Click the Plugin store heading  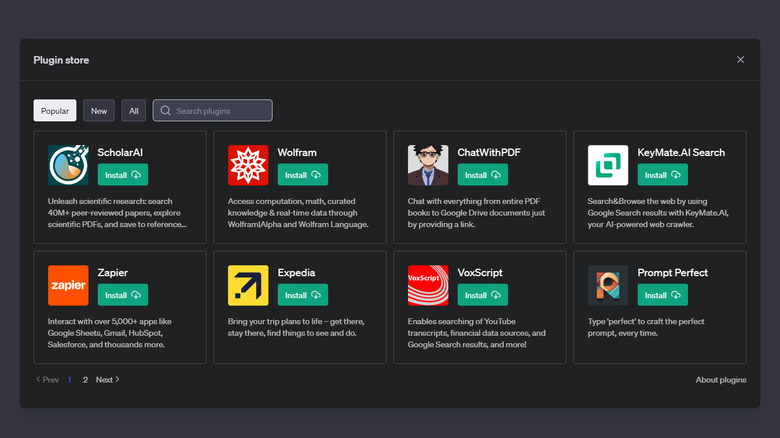[61, 60]
